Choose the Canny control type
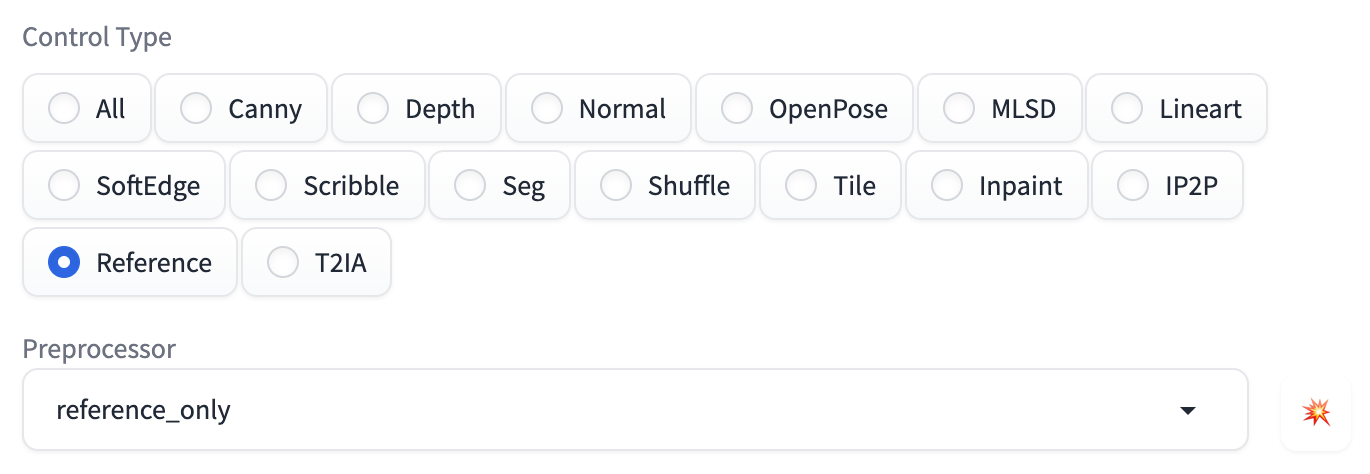This screenshot has height=474, width=1370. coord(196,108)
